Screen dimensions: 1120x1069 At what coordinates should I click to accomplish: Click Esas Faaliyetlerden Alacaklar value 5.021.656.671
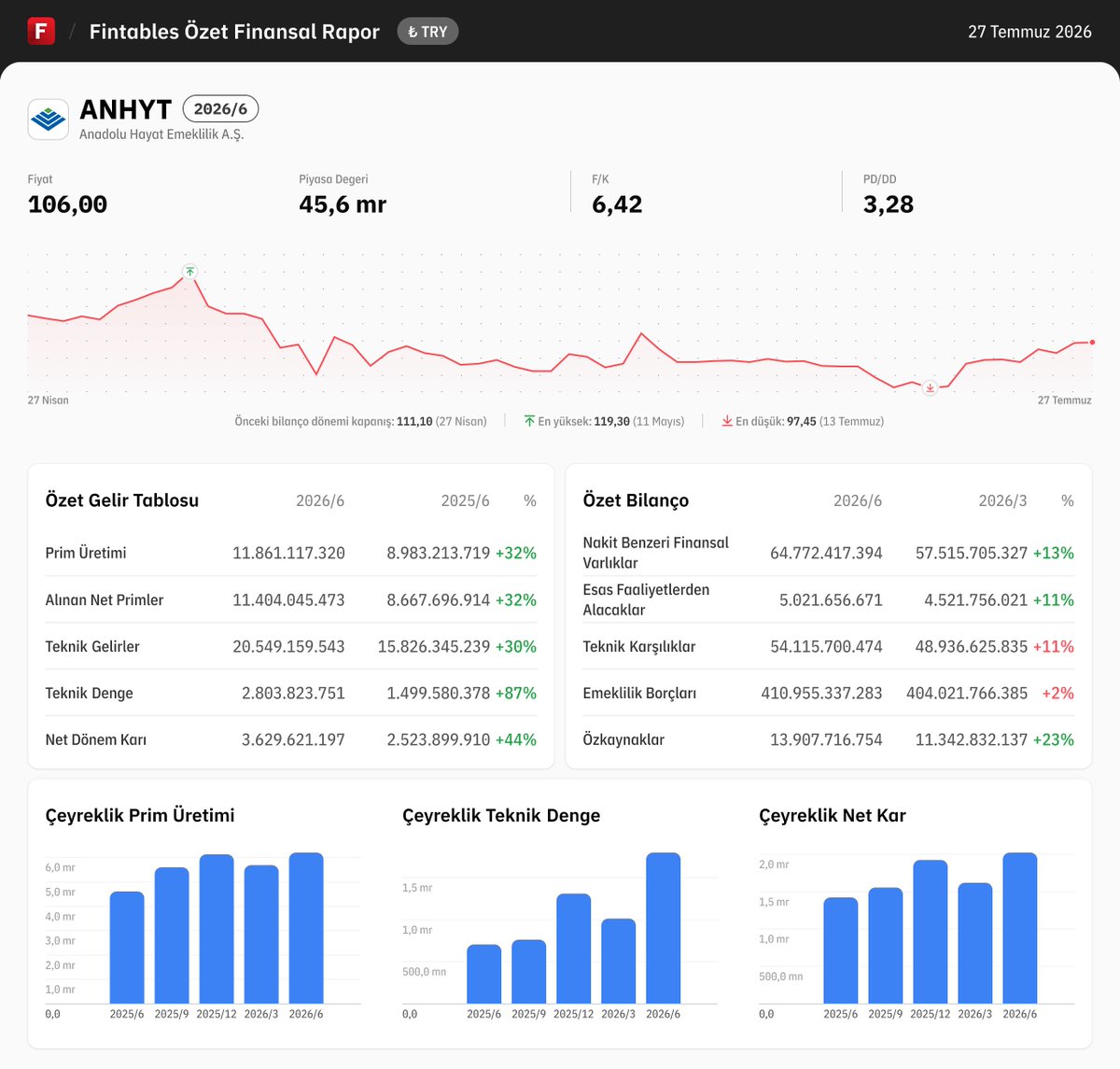[x=831, y=599]
